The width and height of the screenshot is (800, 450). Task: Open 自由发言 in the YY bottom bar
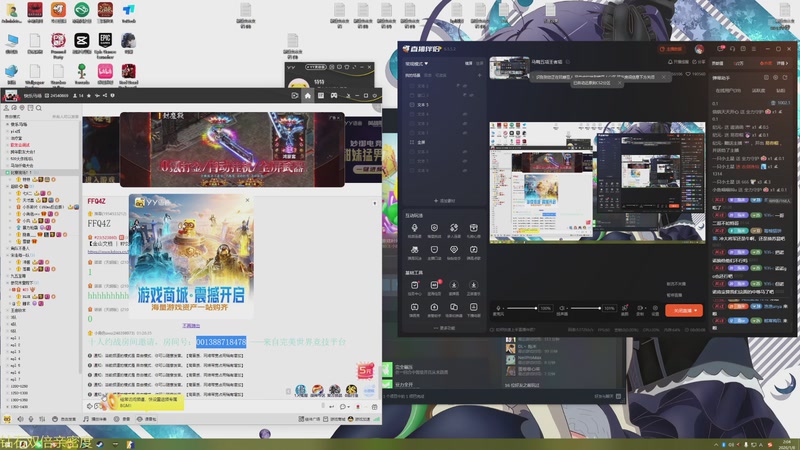point(64,419)
